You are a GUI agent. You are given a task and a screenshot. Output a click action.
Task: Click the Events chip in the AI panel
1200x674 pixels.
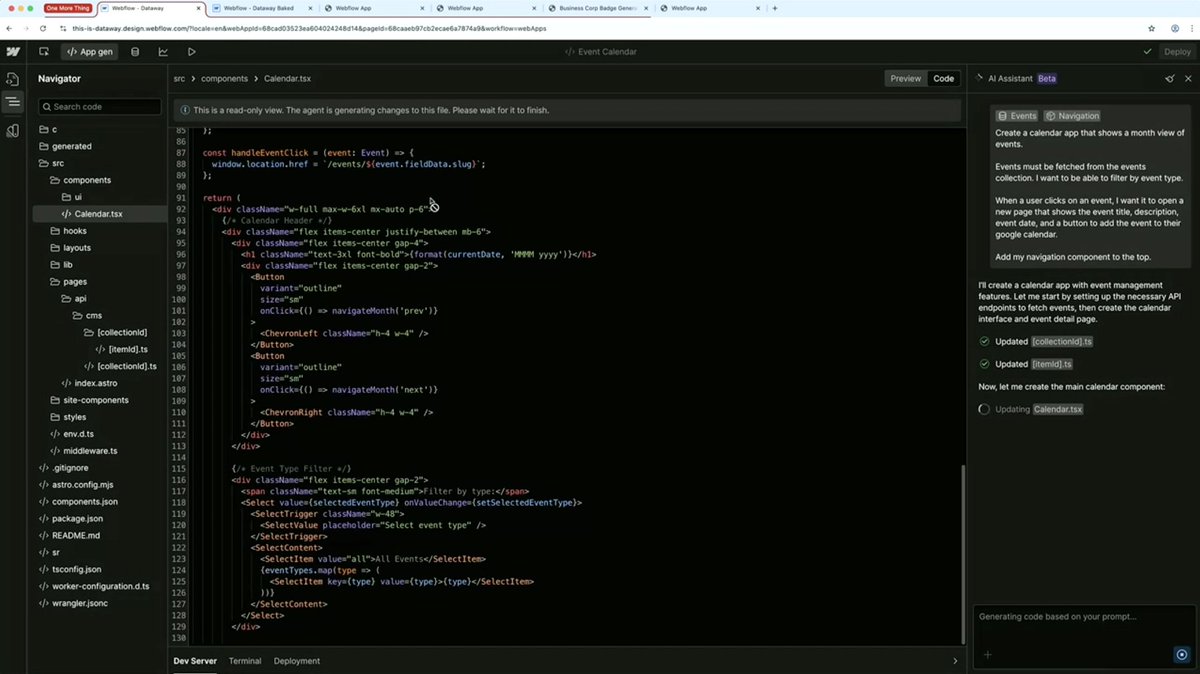coord(1016,115)
